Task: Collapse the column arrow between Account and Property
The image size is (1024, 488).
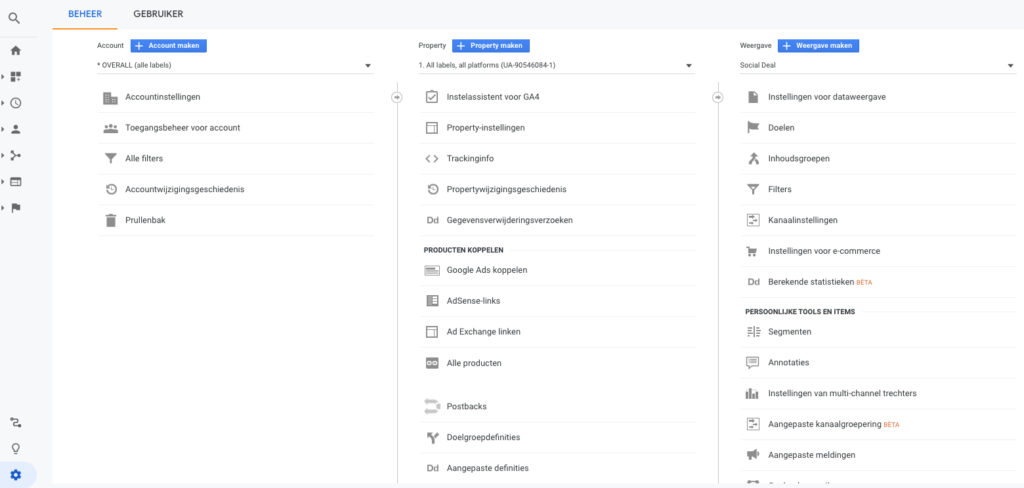Action: point(396,97)
